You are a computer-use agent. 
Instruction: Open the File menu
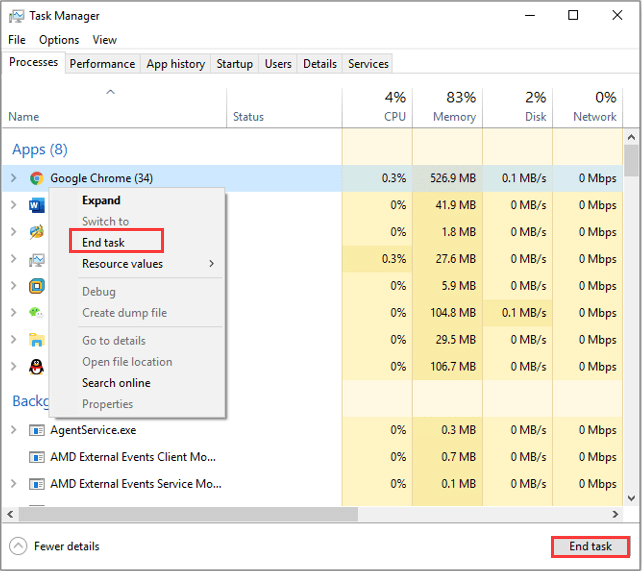[17, 40]
